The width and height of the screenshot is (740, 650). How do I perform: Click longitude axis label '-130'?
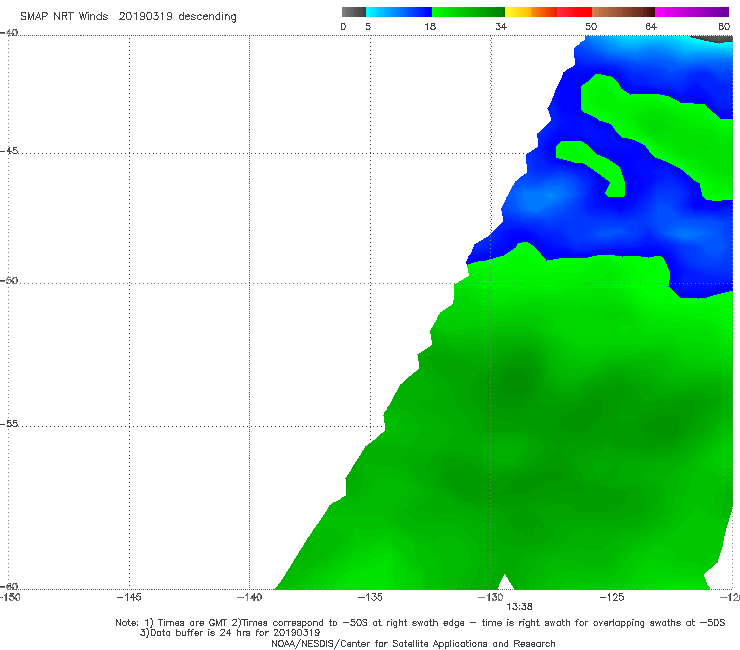click(x=490, y=597)
